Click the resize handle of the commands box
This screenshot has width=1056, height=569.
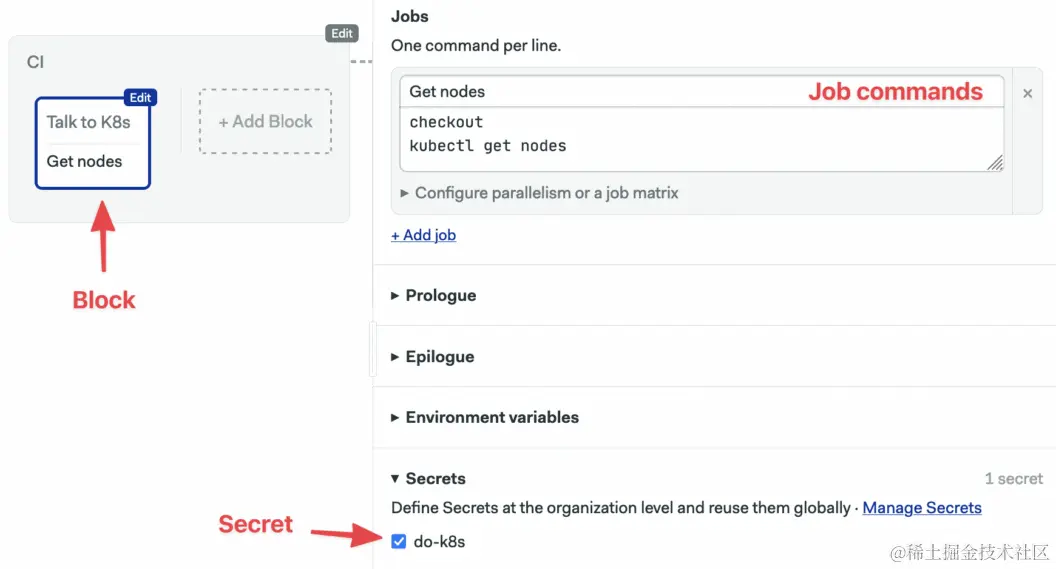pyautogui.click(x=995, y=163)
